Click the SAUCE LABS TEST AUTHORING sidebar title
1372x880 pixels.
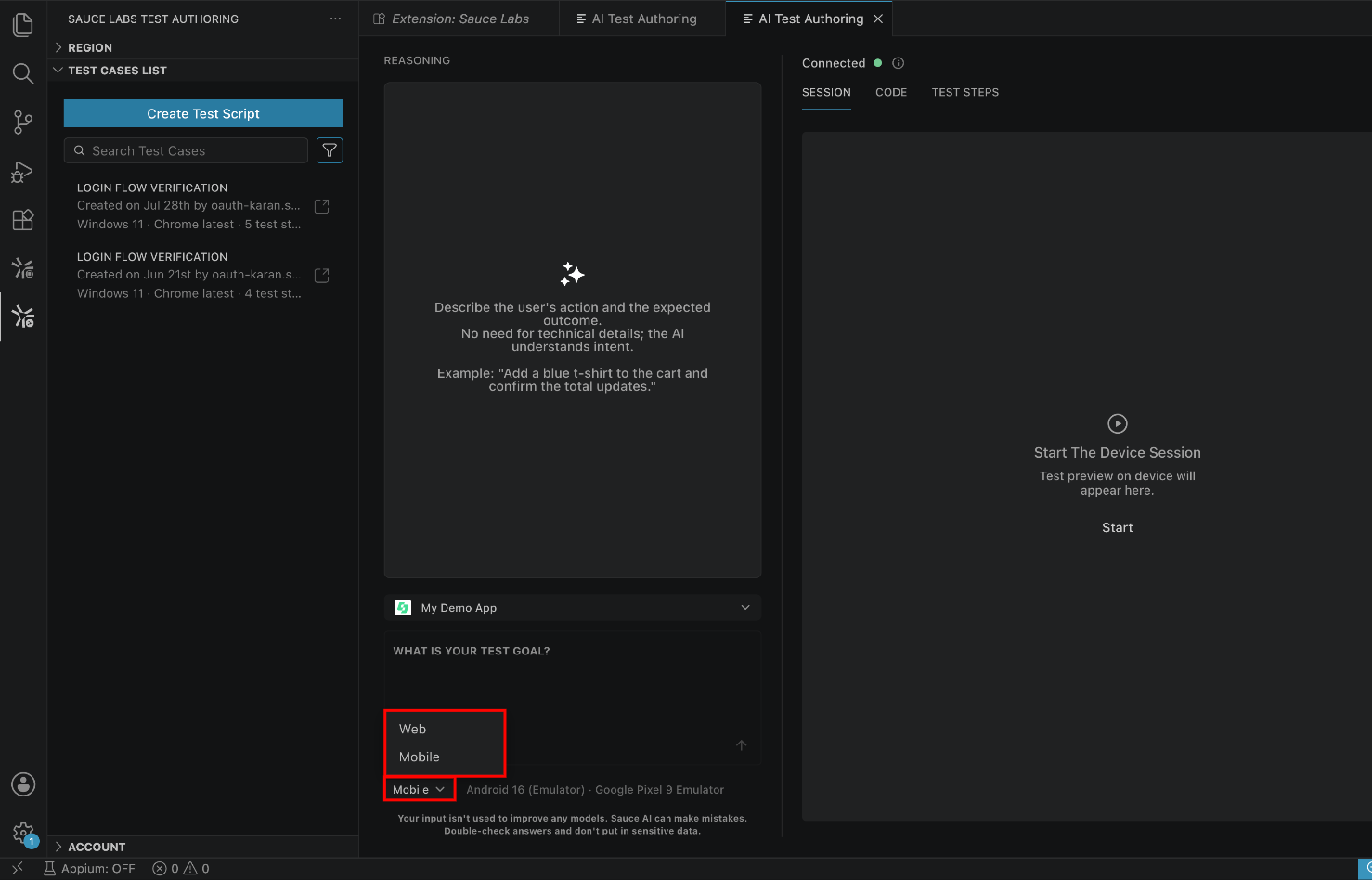153,19
